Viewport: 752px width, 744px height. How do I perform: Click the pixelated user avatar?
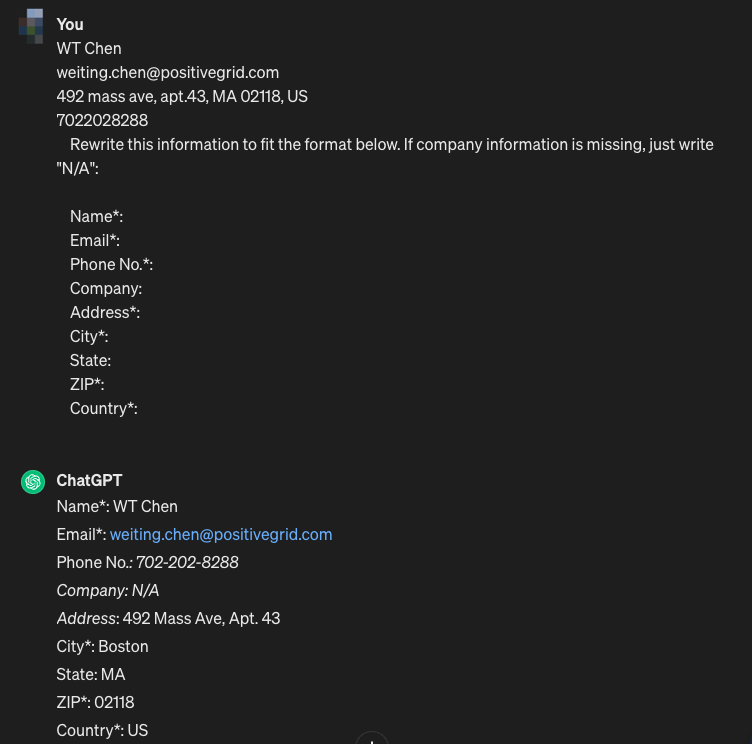[31, 26]
